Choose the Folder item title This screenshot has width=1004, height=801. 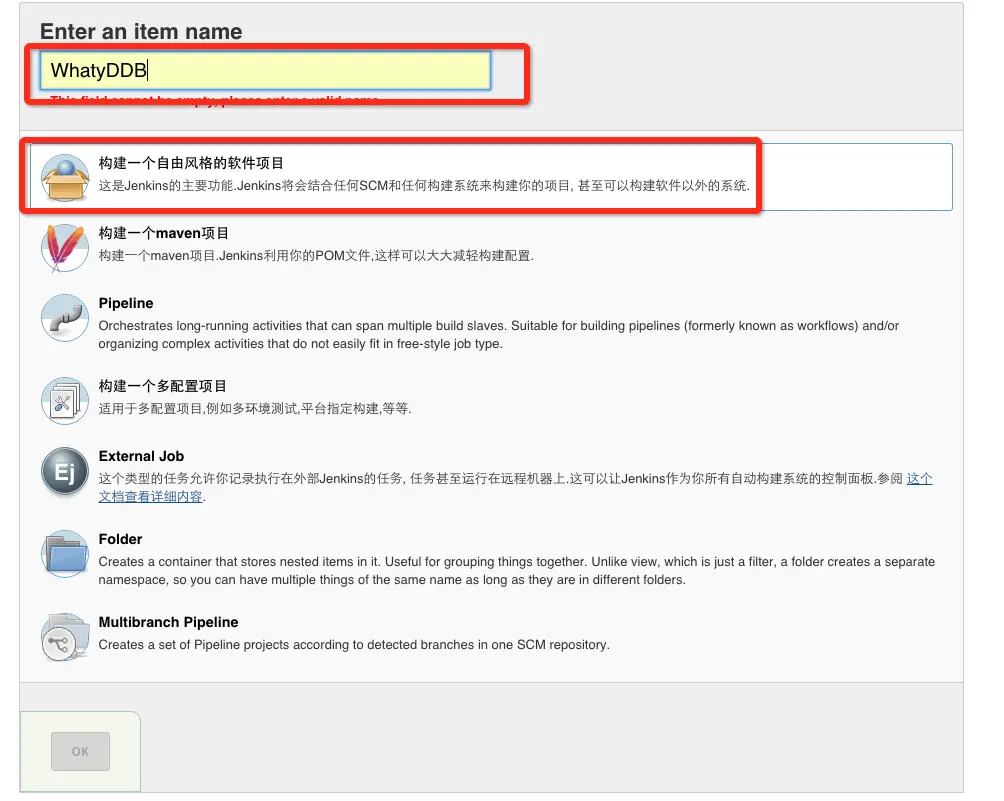coord(120,539)
